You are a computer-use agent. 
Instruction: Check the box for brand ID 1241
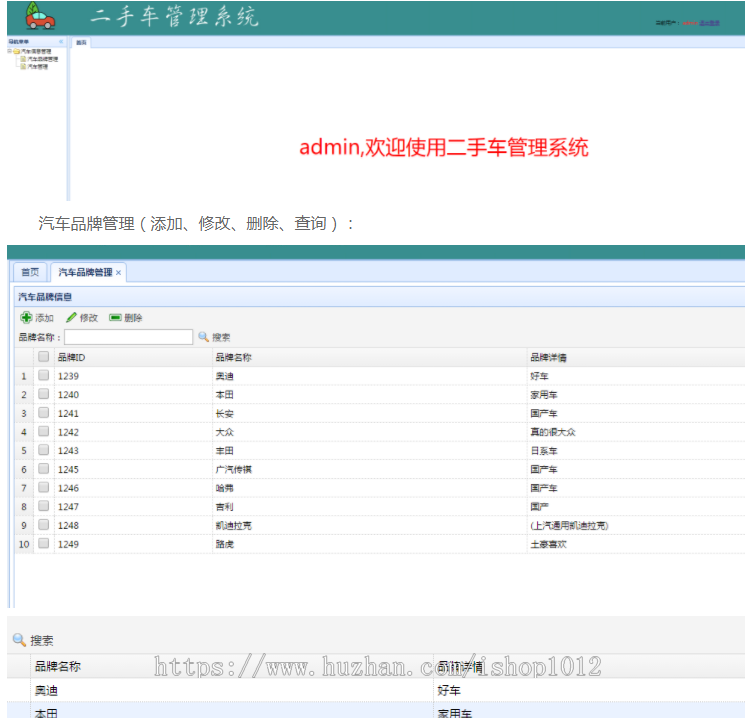point(43,413)
